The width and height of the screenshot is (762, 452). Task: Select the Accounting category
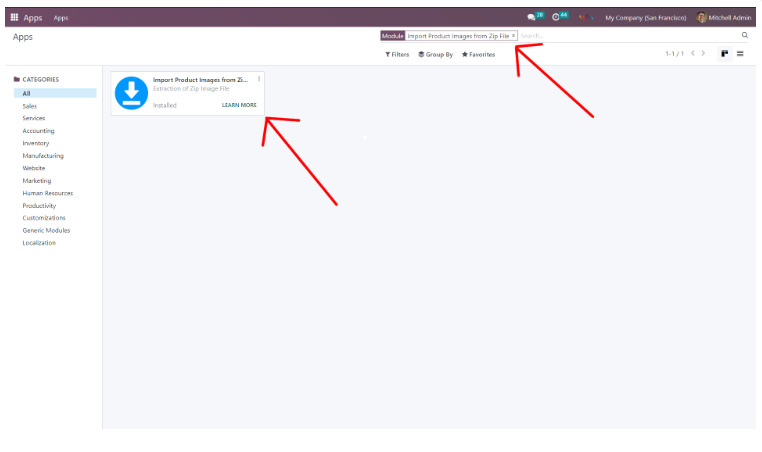pyautogui.click(x=38, y=131)
